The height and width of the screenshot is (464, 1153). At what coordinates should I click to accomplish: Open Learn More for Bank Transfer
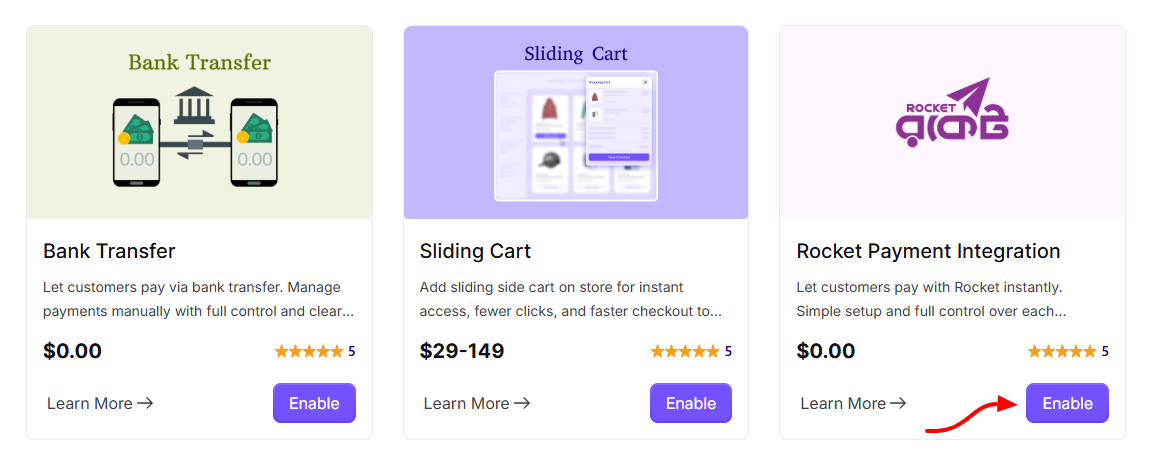pos(100,403)
